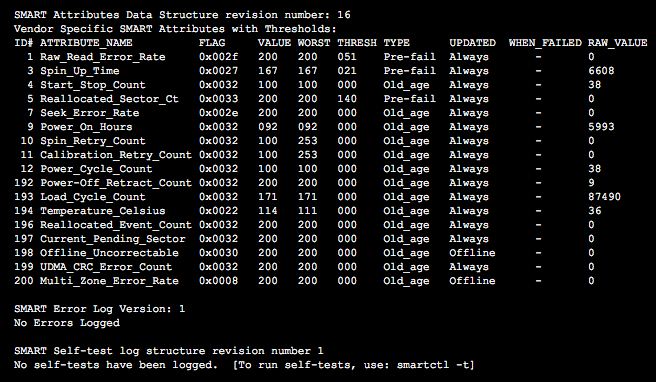Click the Temperature_Celsius attribute name
The height and width of the screenshot is (382, 656).
pyautogui.click(x=102, y=211)
